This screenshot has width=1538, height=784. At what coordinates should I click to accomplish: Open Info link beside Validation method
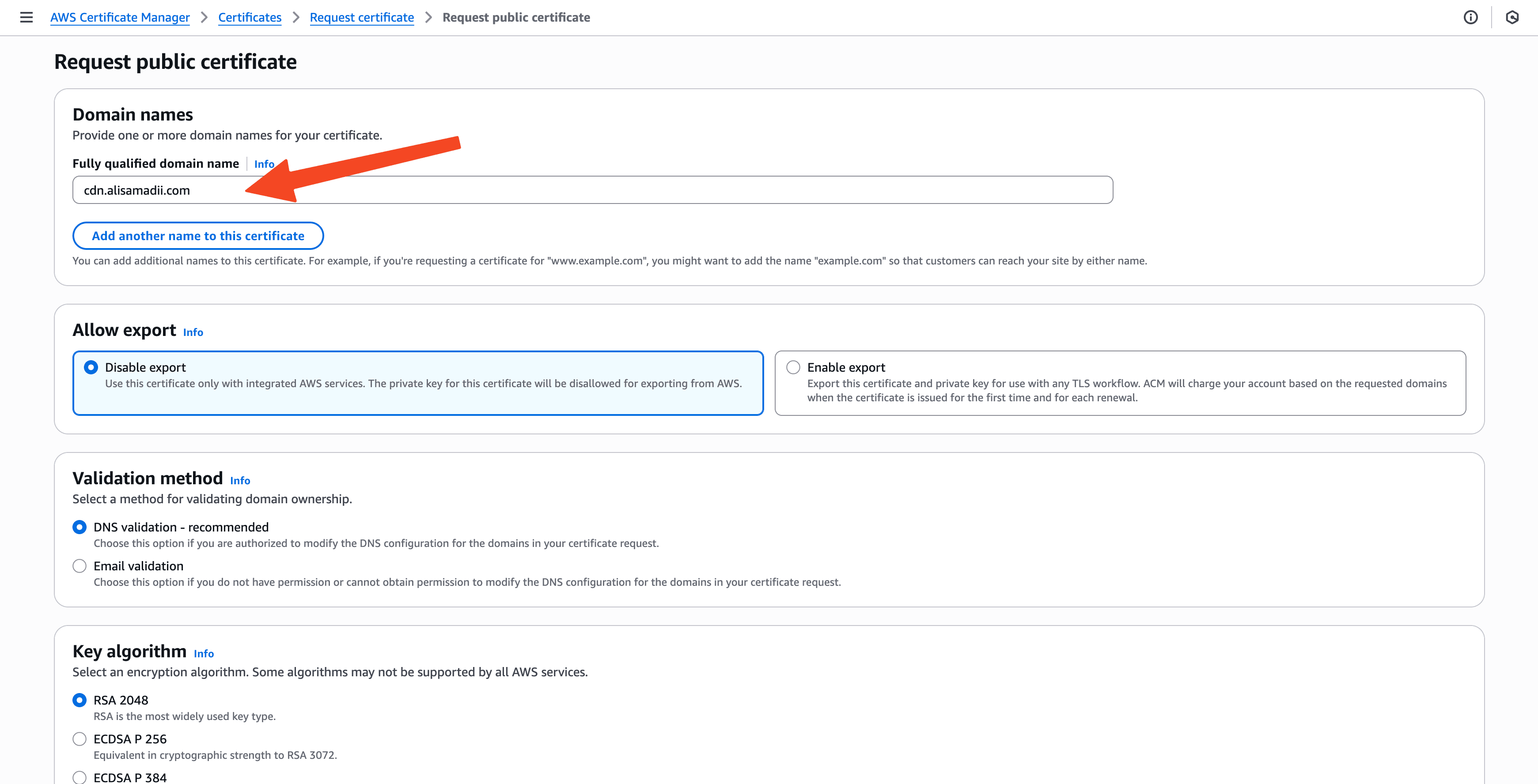click(x=240, y=481)
